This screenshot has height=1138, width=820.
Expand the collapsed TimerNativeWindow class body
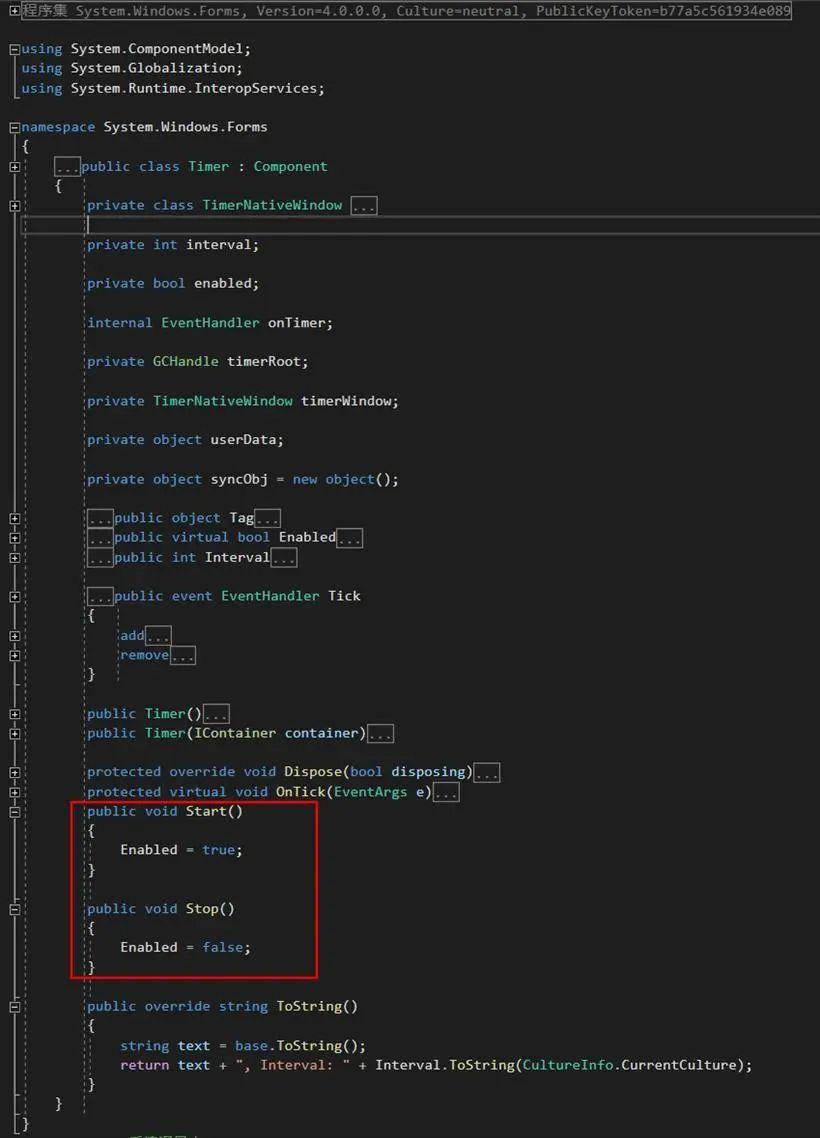click(x=364, y=204)
